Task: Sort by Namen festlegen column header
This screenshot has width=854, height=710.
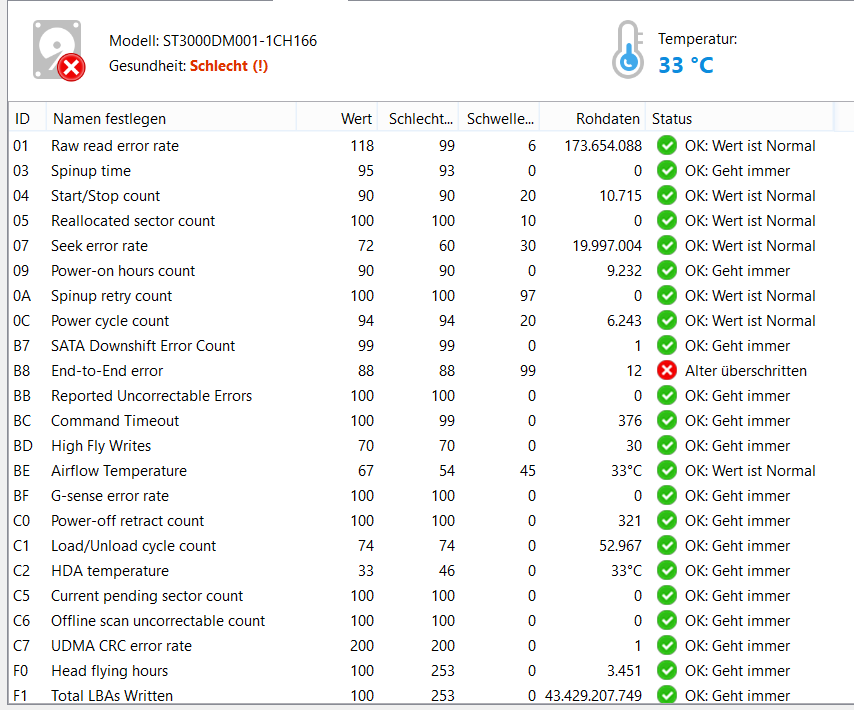Action: pyautogui.click(x=172, y=119)
